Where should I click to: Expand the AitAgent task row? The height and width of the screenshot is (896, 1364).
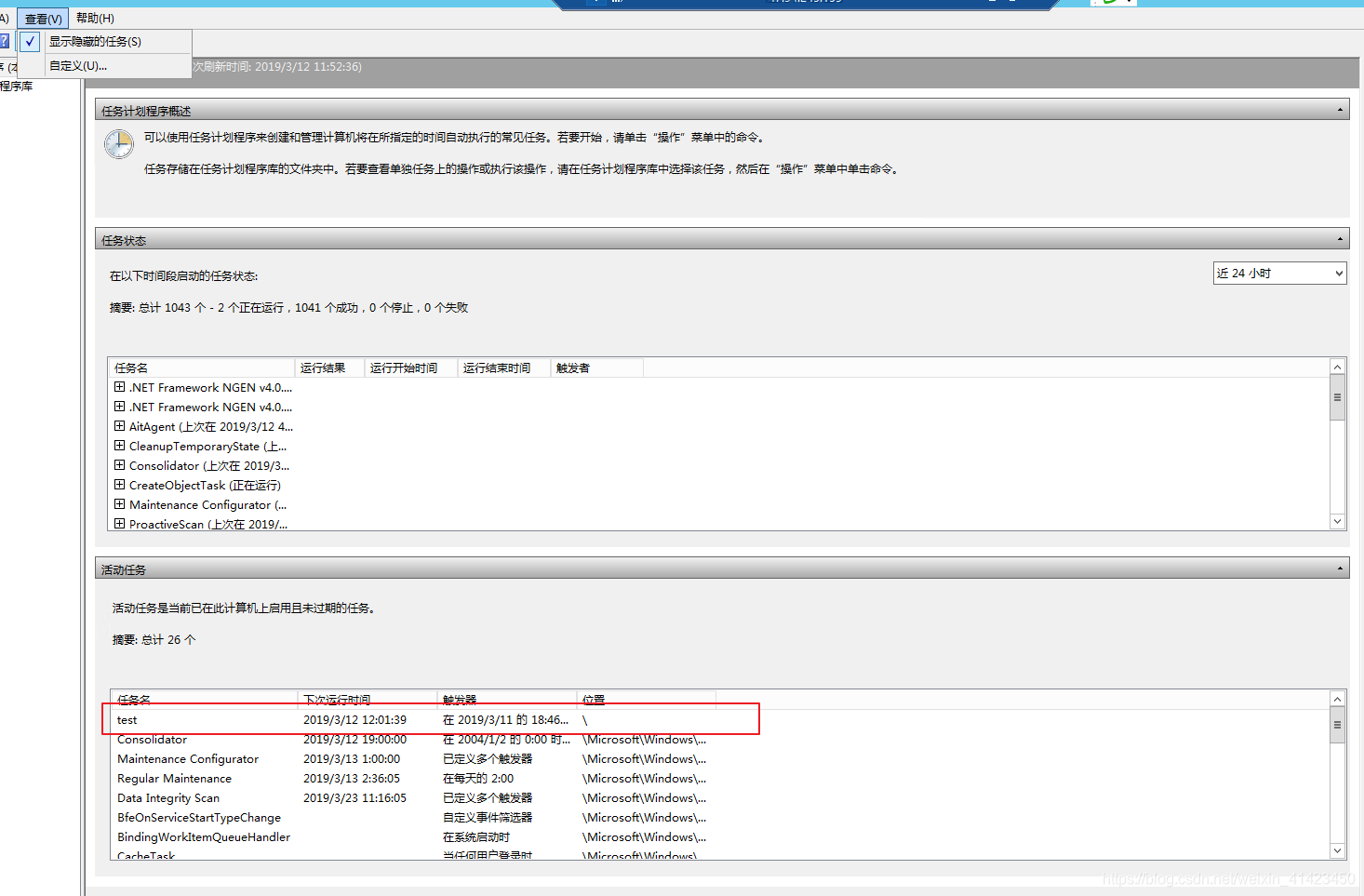[119, 426]
